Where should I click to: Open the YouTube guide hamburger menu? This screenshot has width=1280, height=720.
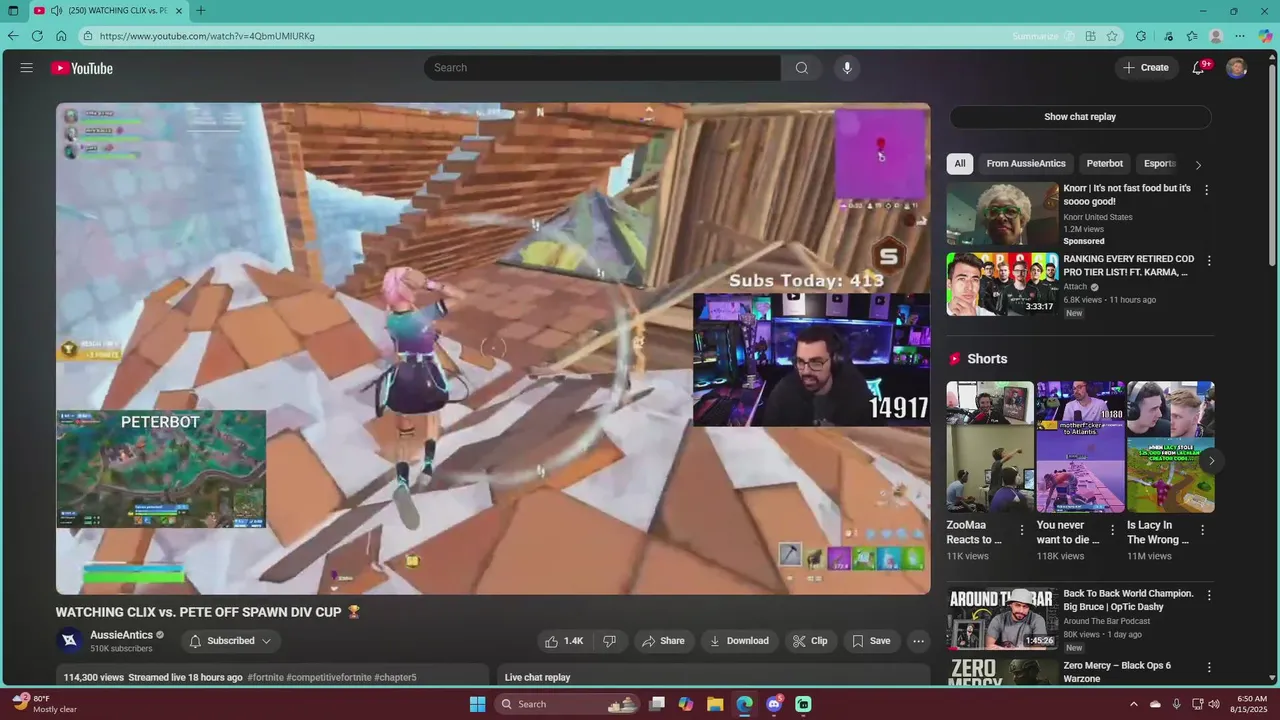27,68
